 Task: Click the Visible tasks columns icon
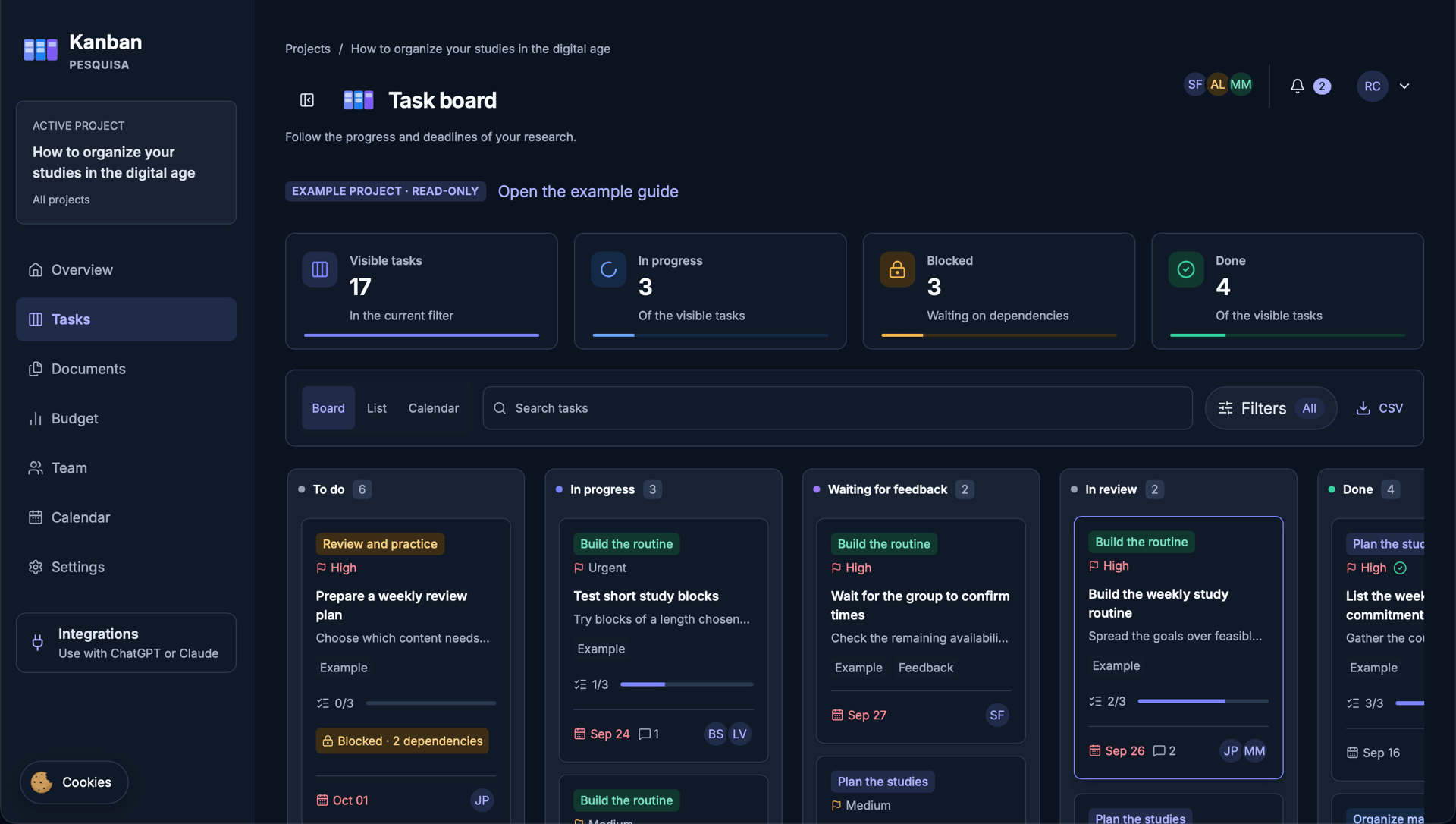pyautogui.click(x=320, y=269)
